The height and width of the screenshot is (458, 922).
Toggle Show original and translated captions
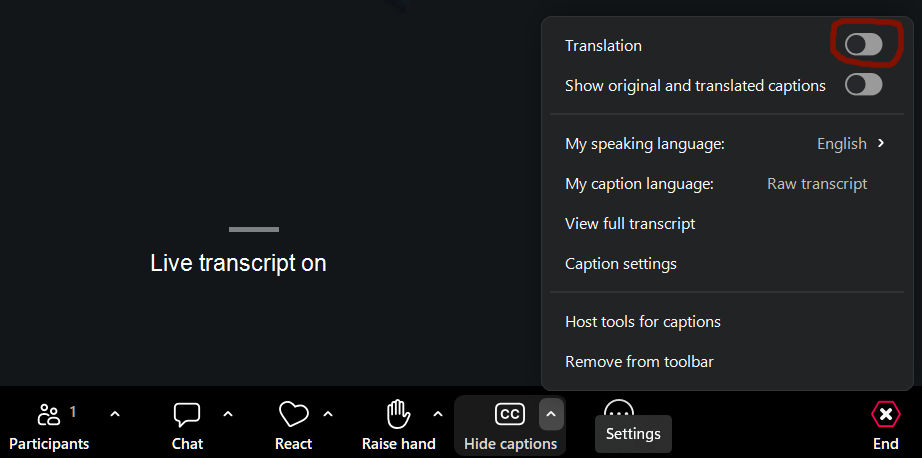863,85
